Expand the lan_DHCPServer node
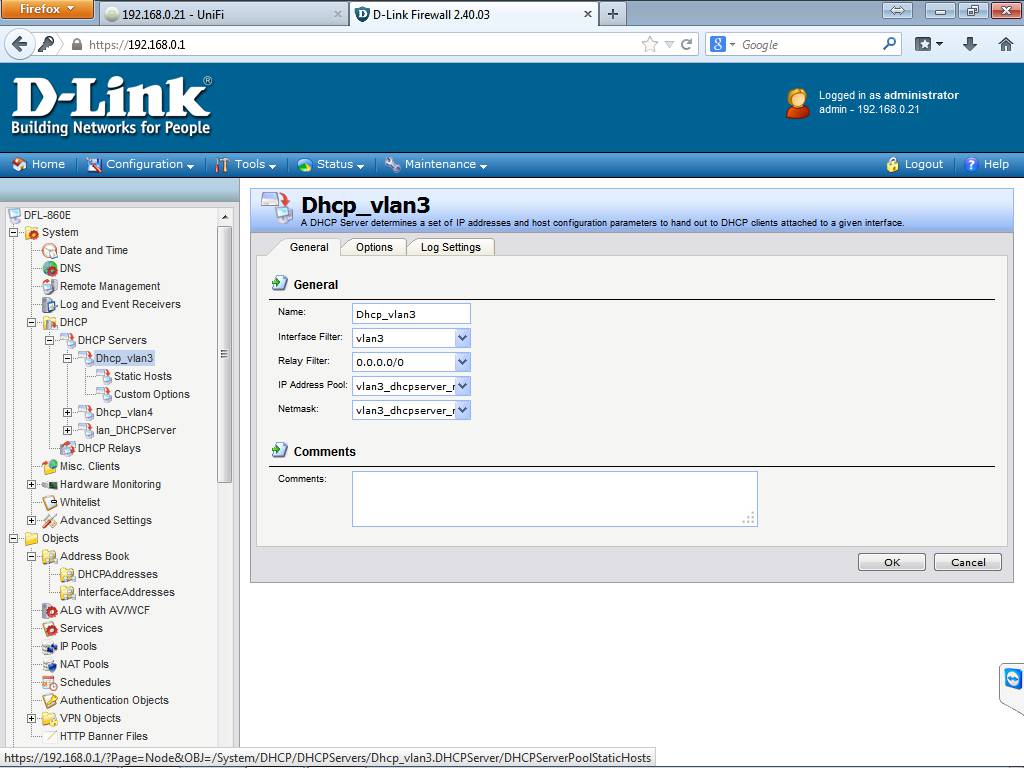Viewport: 1024px width, 768px height. (67, 430)
